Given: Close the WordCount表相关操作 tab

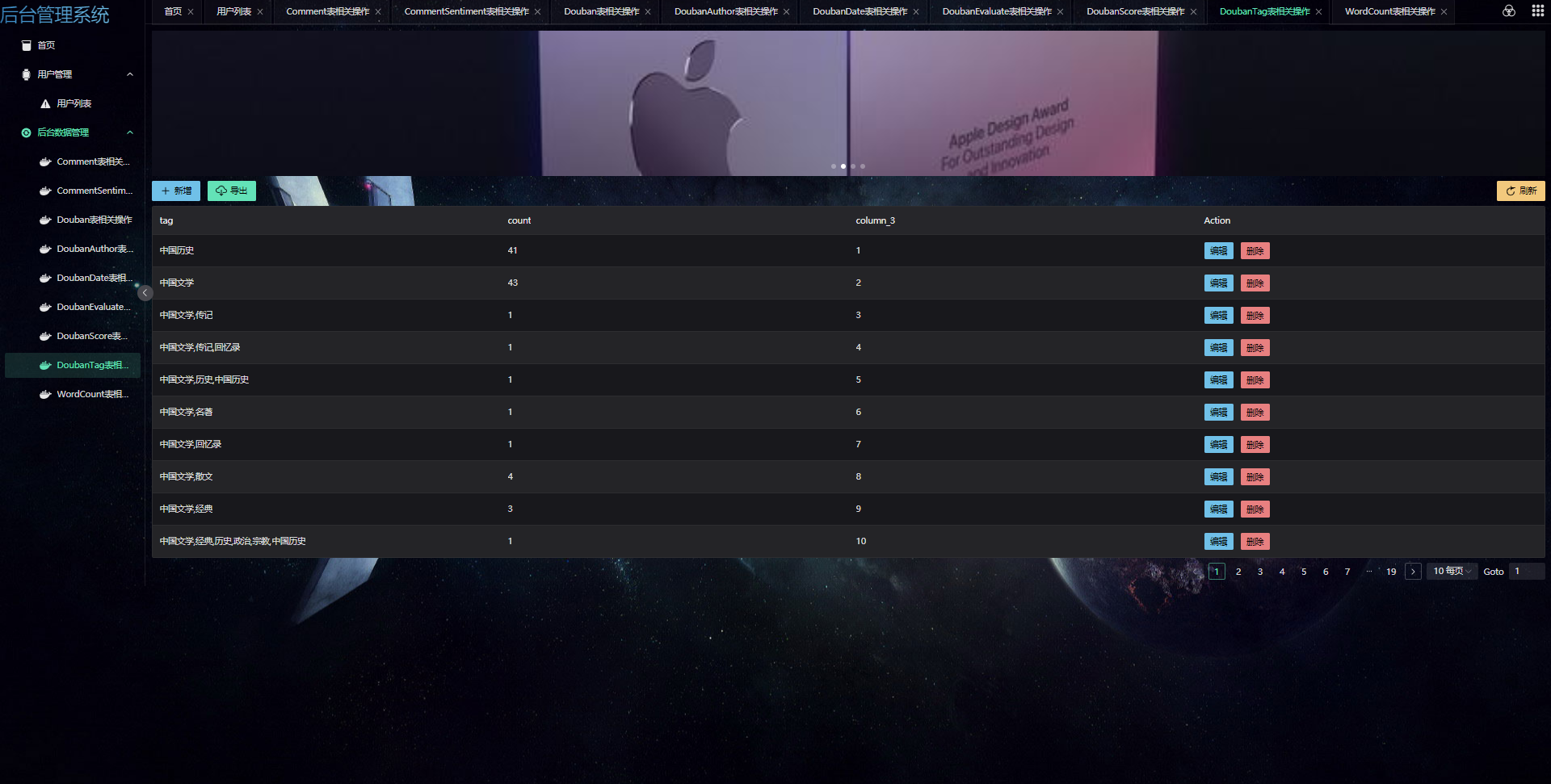Looking at the screenshot, I should [x=1444, y=12].
